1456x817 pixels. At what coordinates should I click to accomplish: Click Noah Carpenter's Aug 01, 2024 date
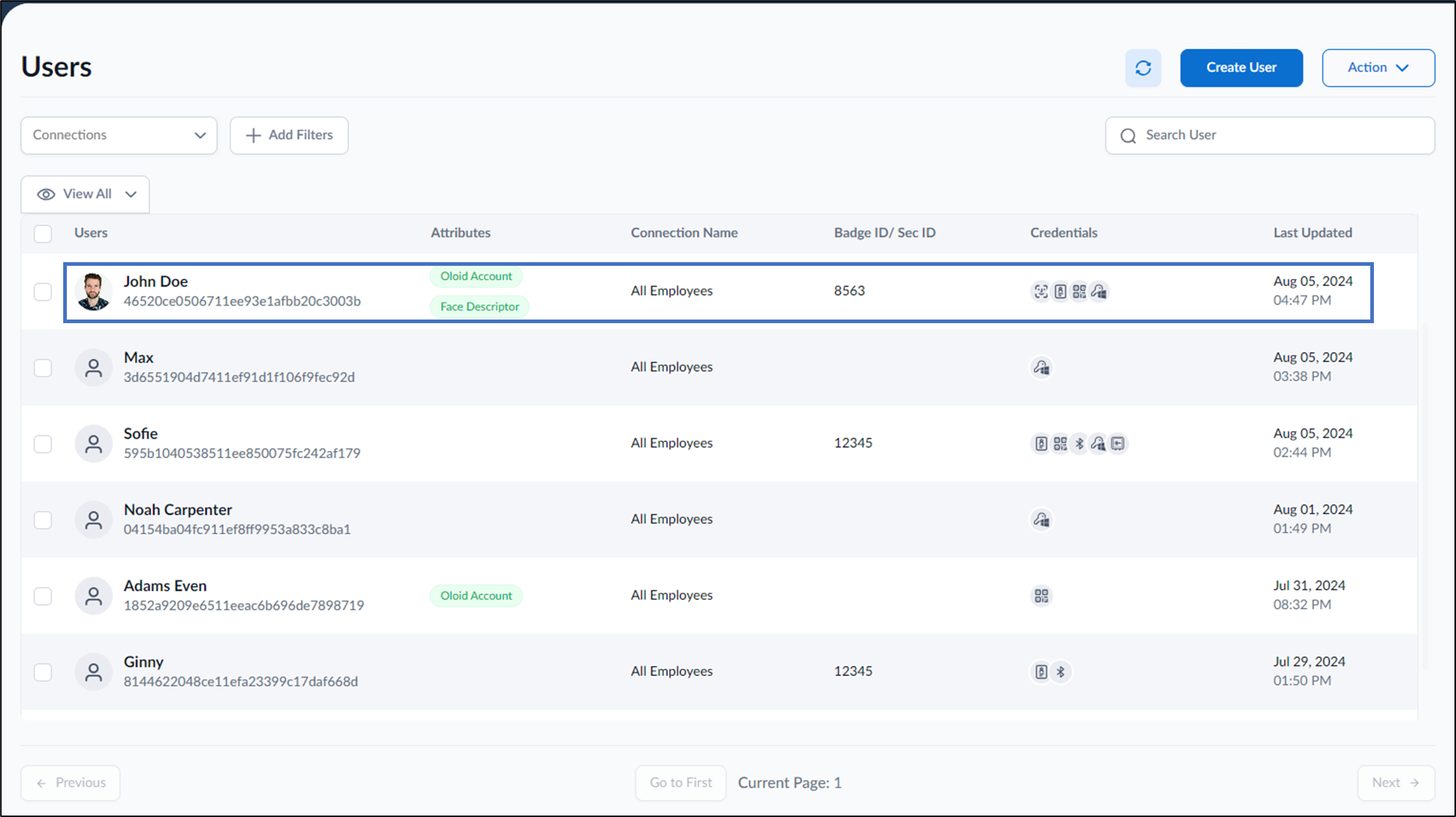tap(1313, 510)
